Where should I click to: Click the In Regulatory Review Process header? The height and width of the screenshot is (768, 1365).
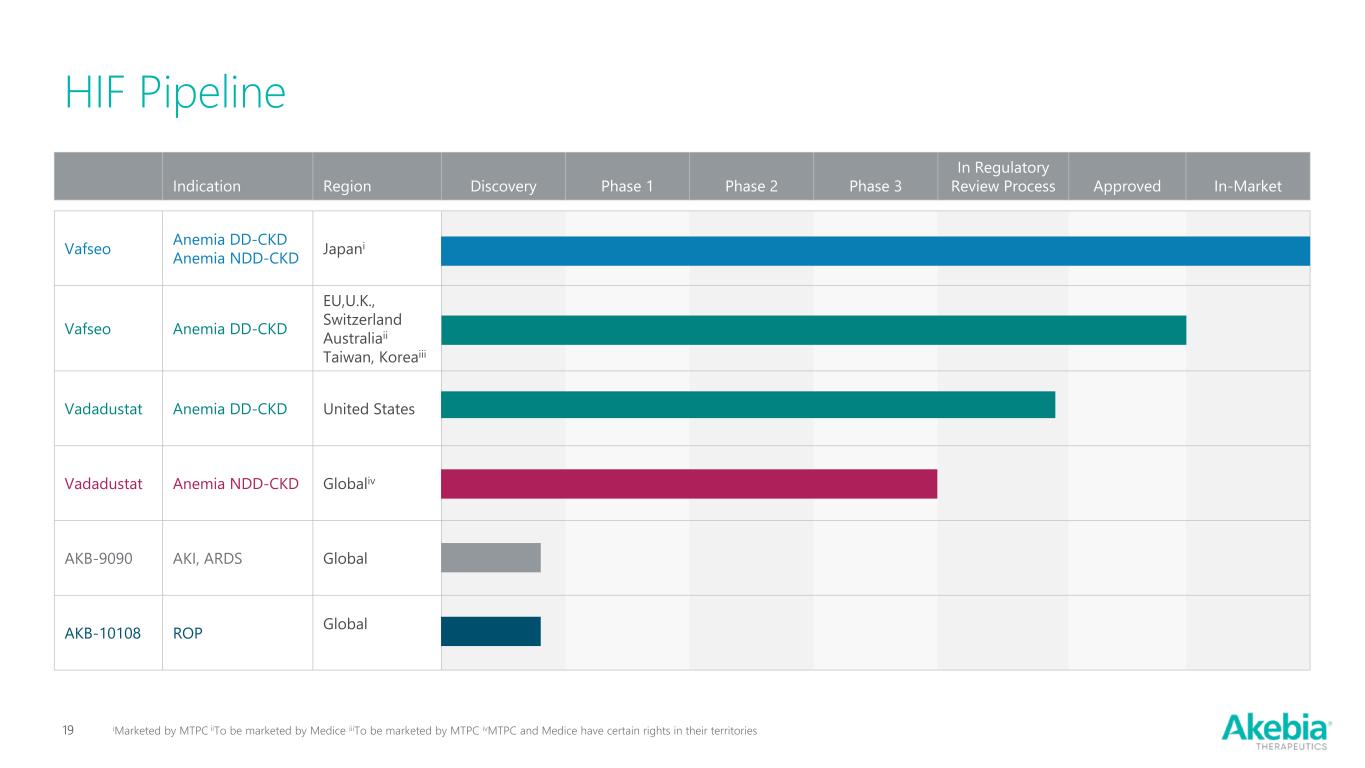click(1002, 177)
